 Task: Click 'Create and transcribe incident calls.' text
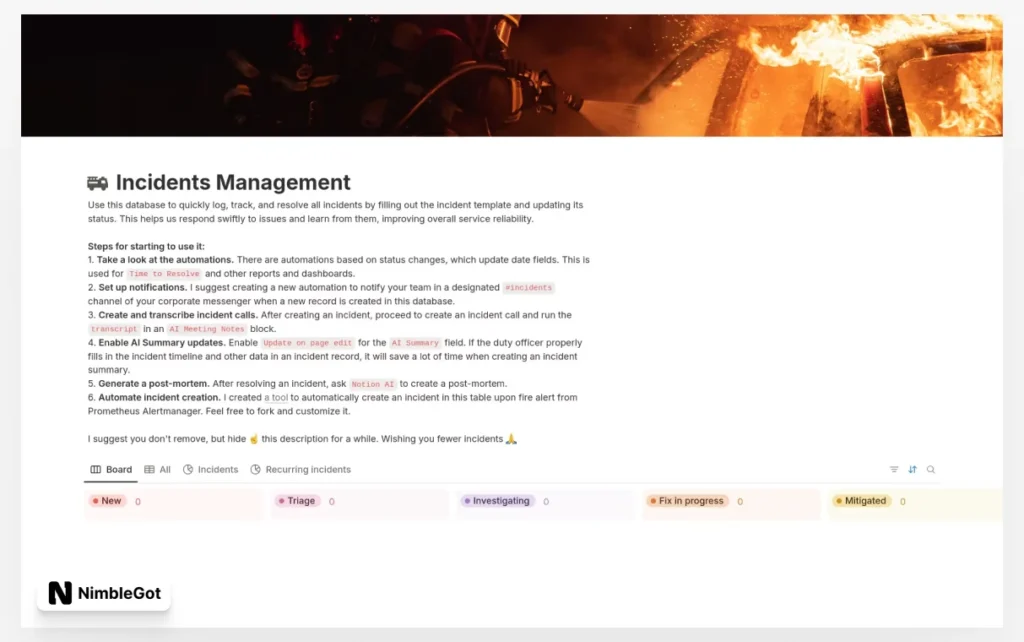point(178,315)
